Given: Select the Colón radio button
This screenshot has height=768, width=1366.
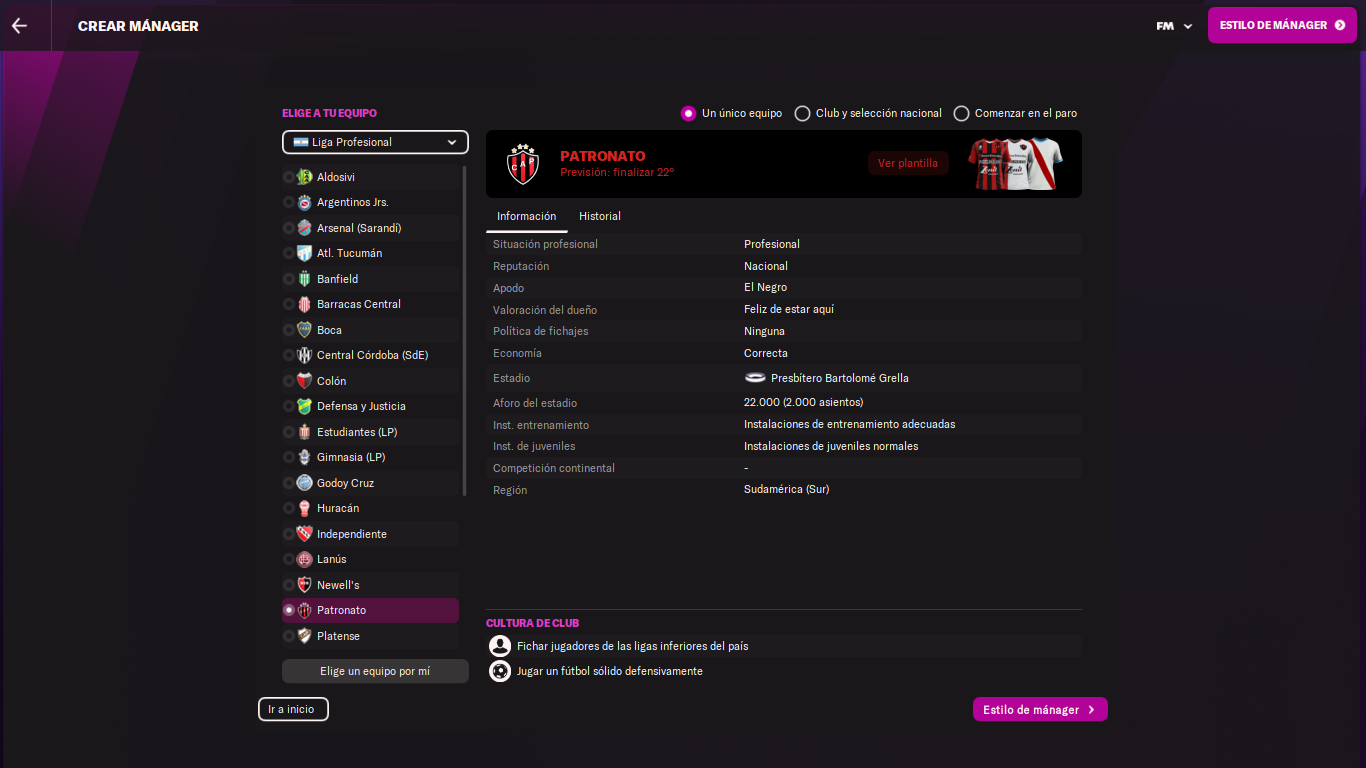Looking at the screenshot, I should [x=289, y=381].
